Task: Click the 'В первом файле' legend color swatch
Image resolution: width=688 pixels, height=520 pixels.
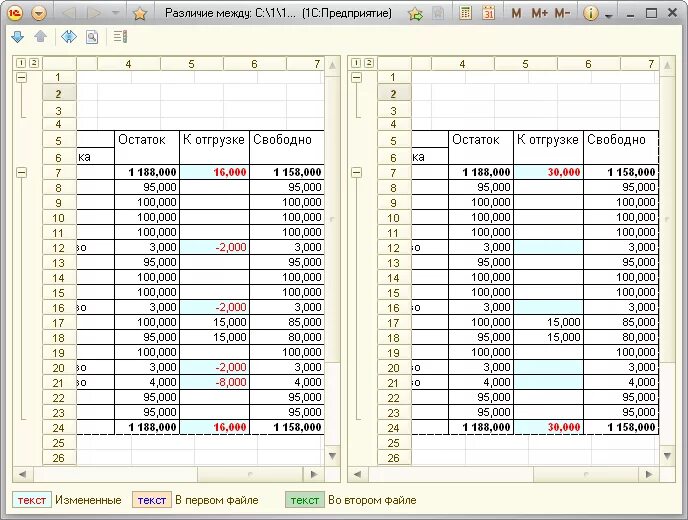Action: (x=151, y=500)
